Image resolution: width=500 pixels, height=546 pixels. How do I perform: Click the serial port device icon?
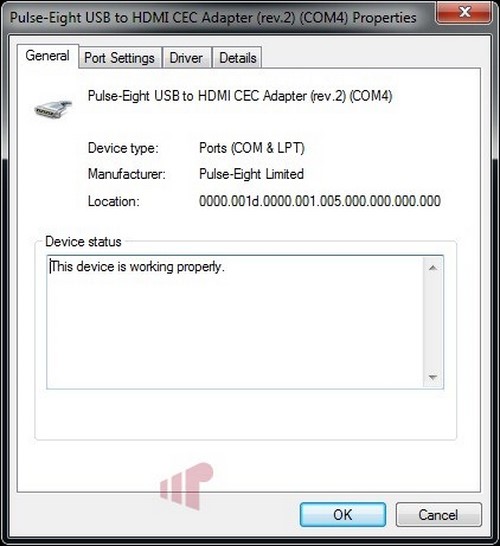53,109
